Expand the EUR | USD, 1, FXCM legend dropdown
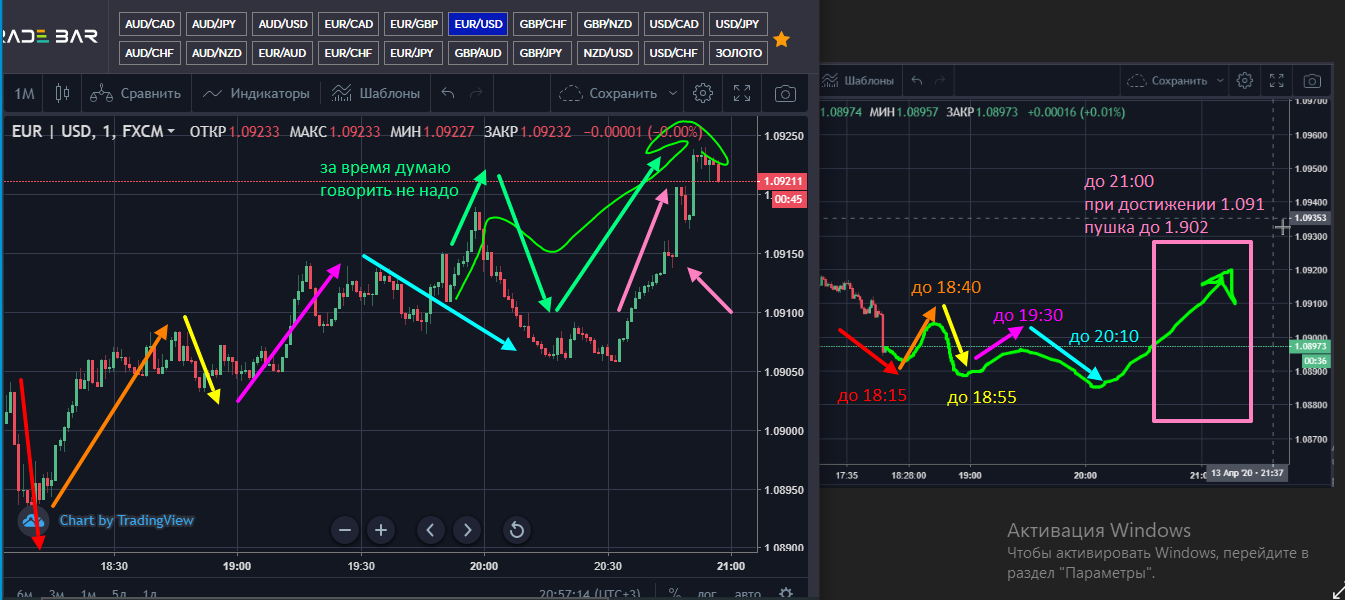1345x600 pixels. tap(172, 131)
